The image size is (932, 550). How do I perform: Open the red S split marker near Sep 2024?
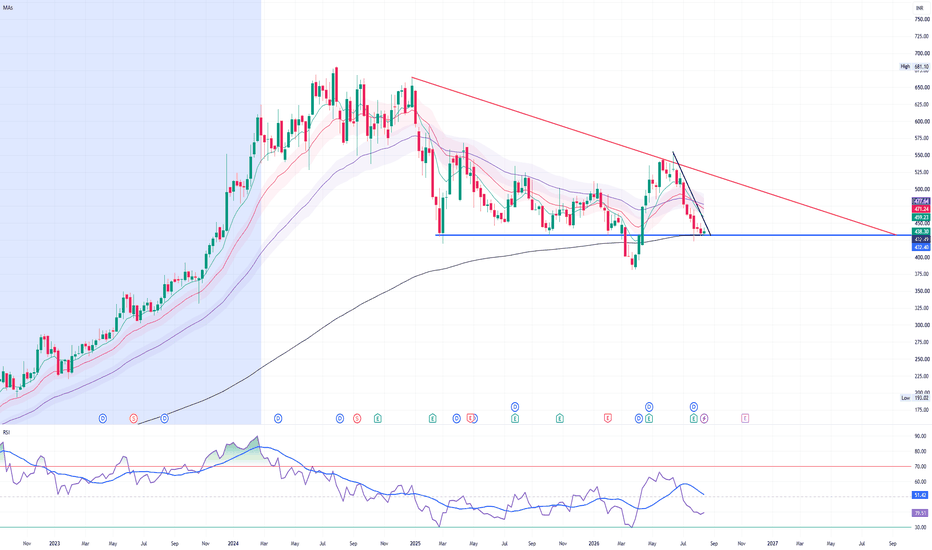357,419
